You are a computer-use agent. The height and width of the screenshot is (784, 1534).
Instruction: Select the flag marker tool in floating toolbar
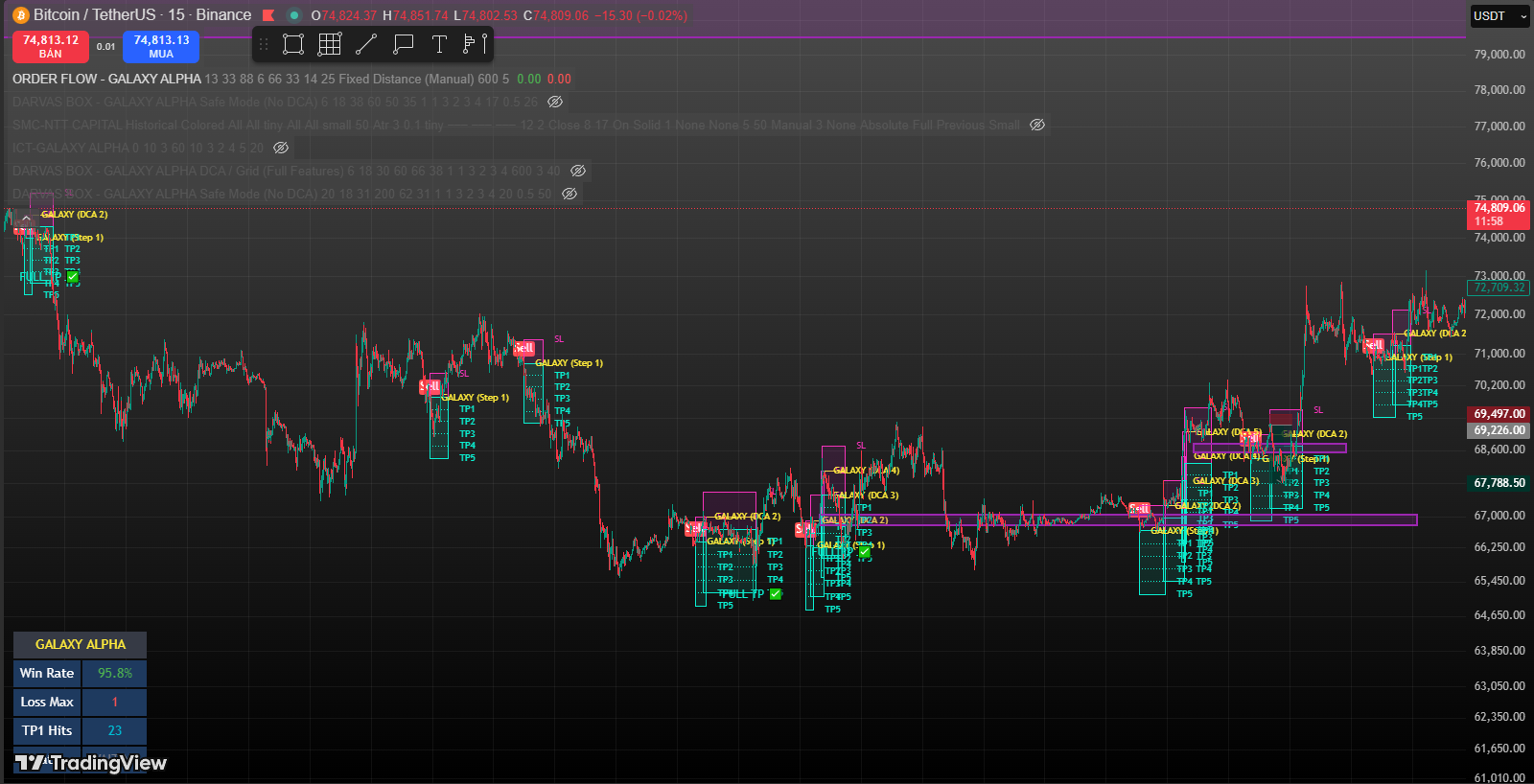475,44
